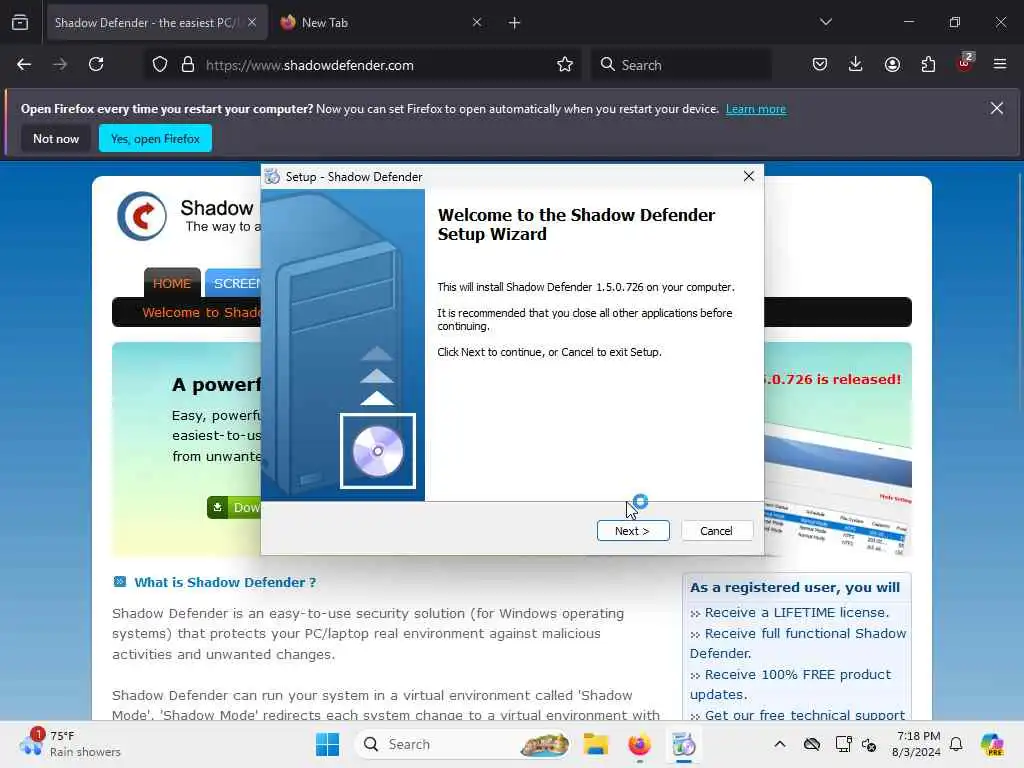This screenshot has width=1024, height=768.
Task: Open the Learn more link
Action: 756,109
